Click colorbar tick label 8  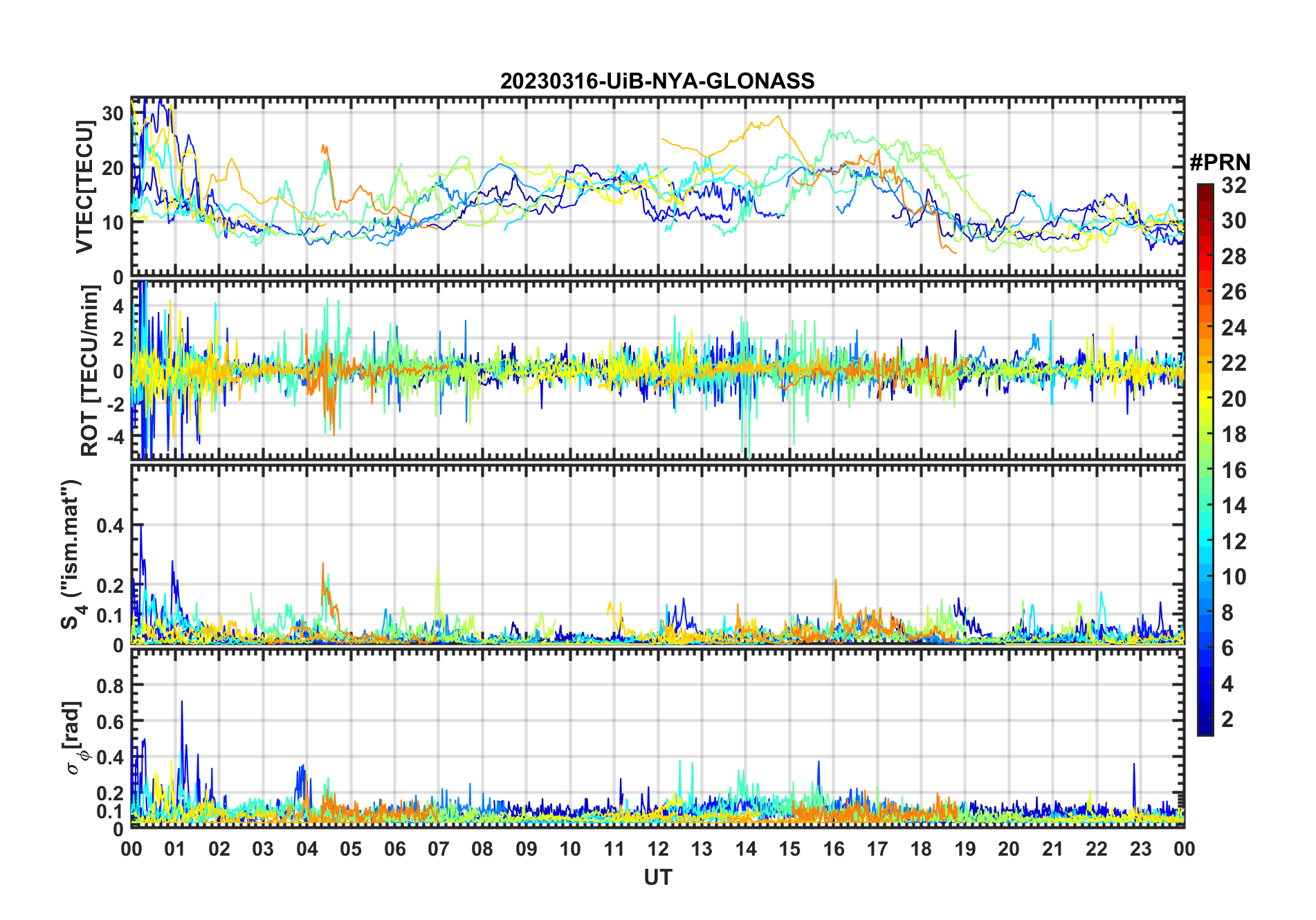point(1227,612)
